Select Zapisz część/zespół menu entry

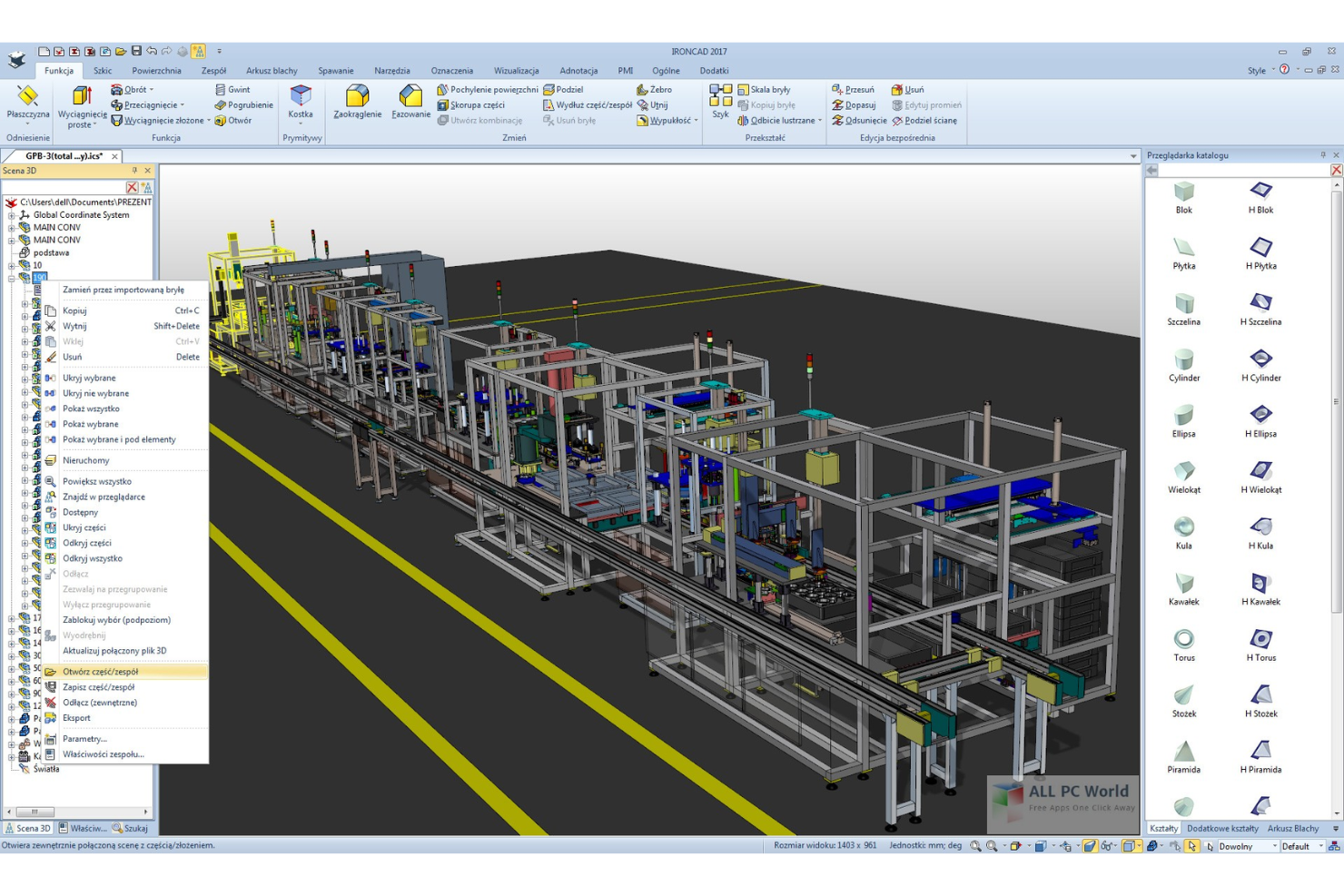coord(125,687)
